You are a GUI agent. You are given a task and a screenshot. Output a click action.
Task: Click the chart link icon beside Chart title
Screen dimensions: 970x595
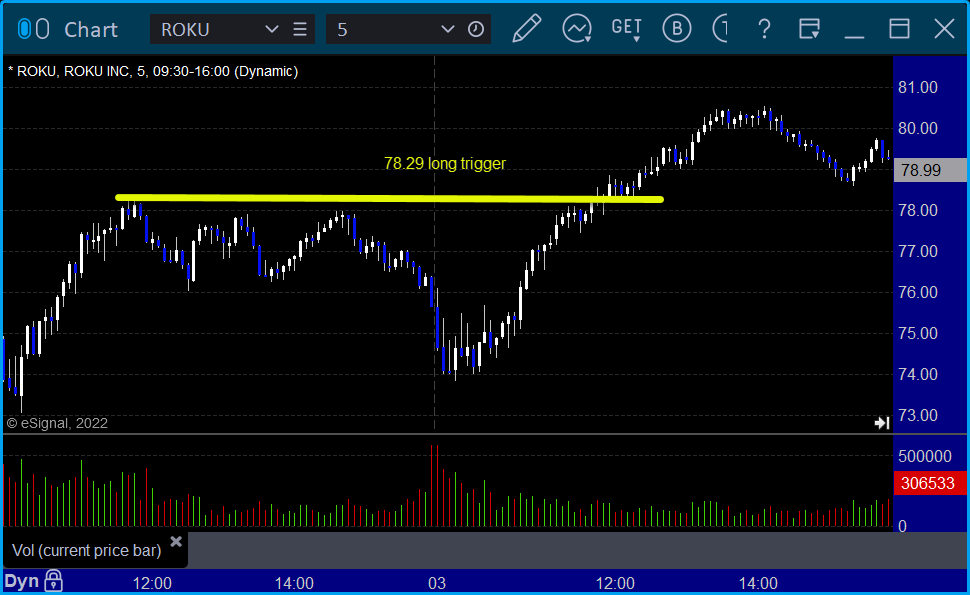[33, 29]
